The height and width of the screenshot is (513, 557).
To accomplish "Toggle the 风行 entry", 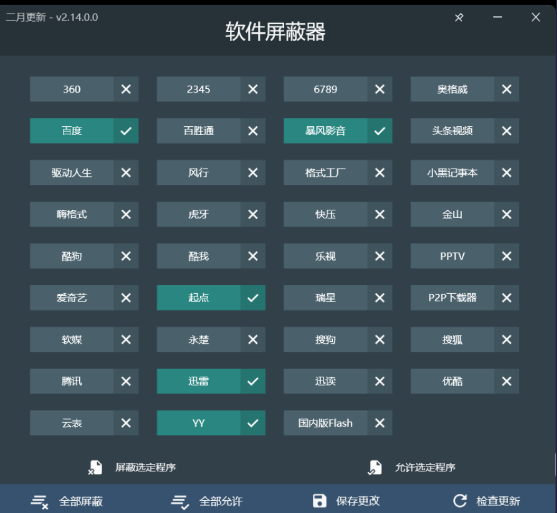I will point(211,173).
